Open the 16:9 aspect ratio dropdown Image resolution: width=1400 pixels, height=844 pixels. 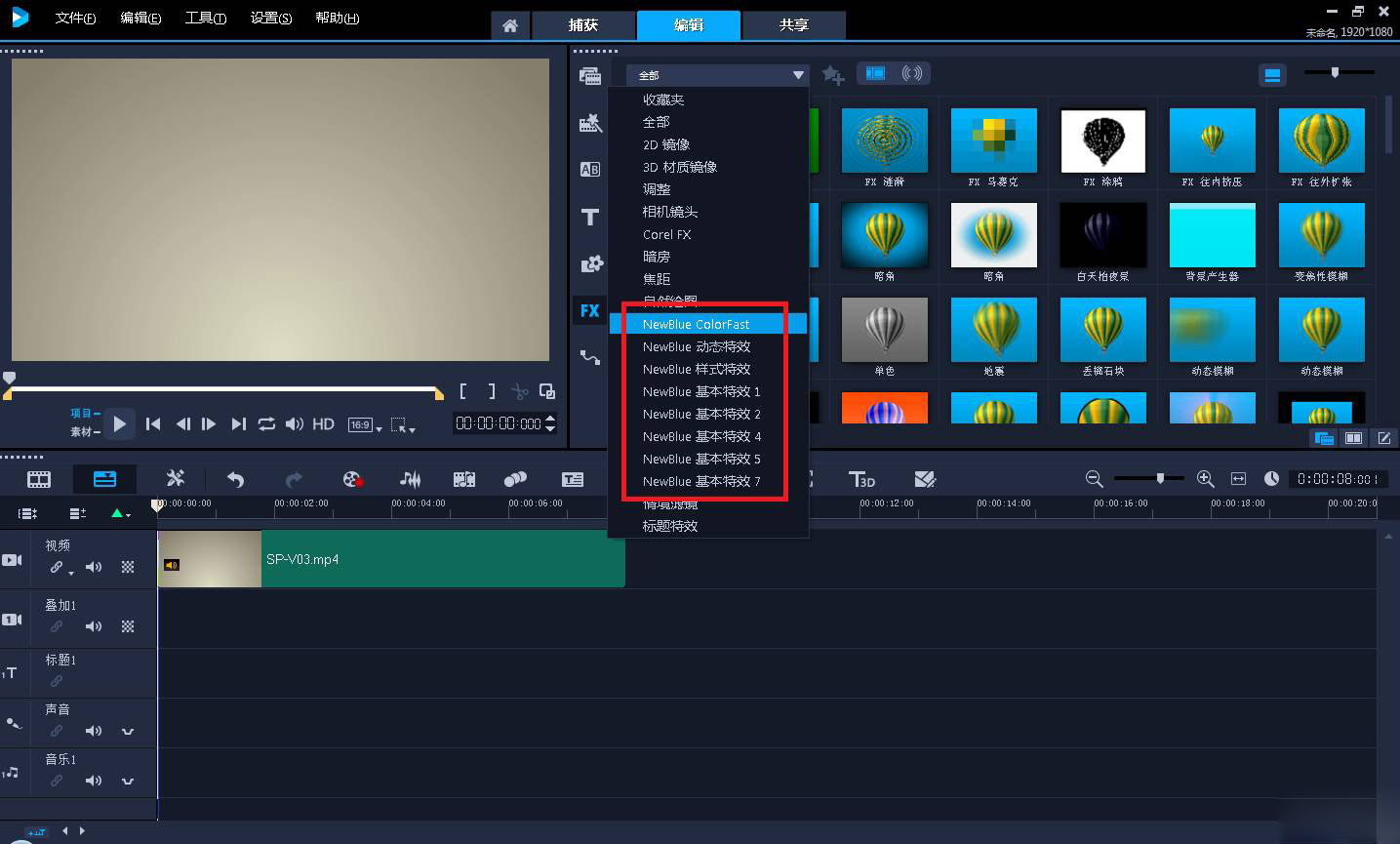click(366, 424)
